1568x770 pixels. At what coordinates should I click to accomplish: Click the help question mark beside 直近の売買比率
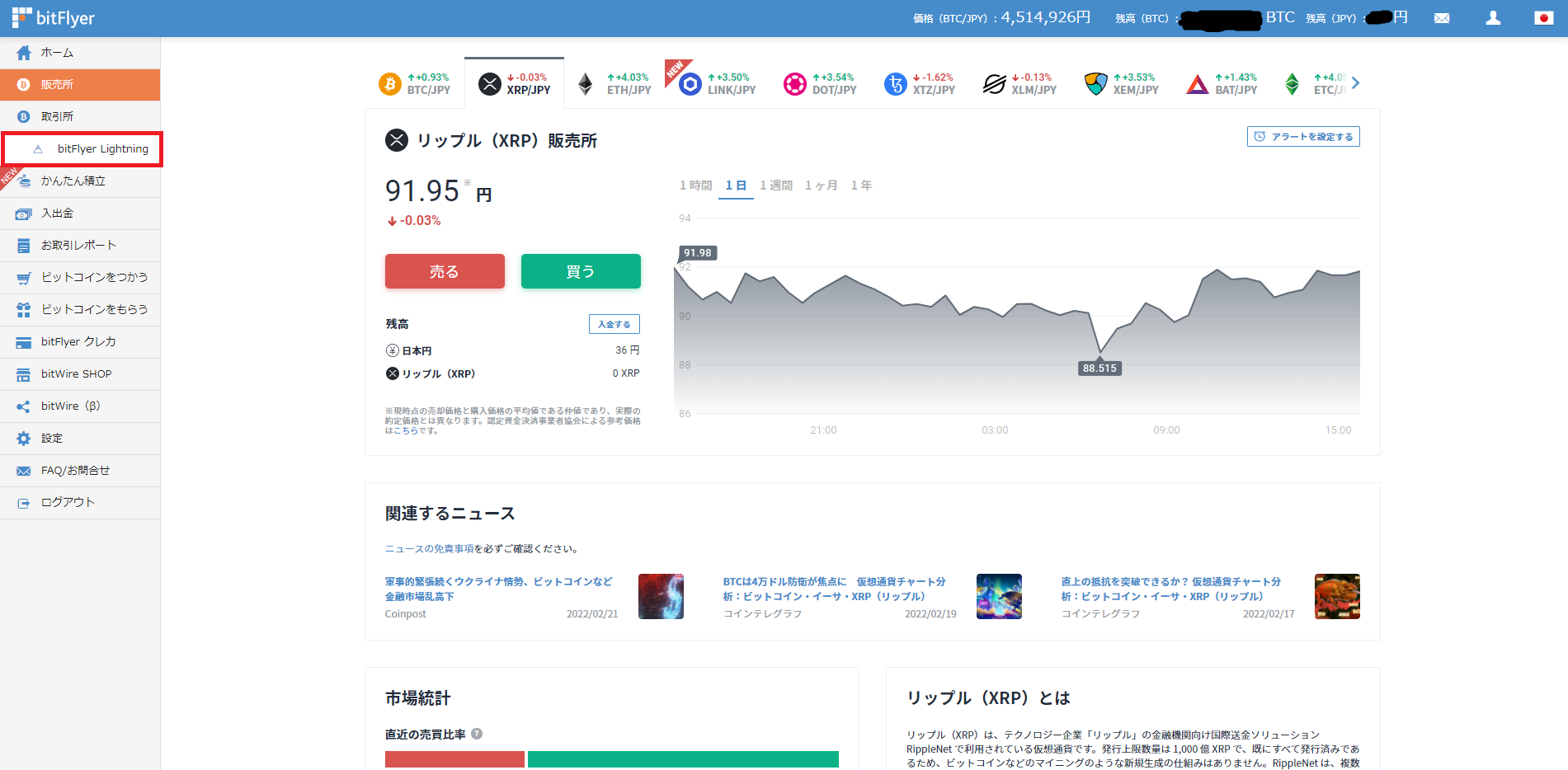pyautogui.click(x=477, y=734)
